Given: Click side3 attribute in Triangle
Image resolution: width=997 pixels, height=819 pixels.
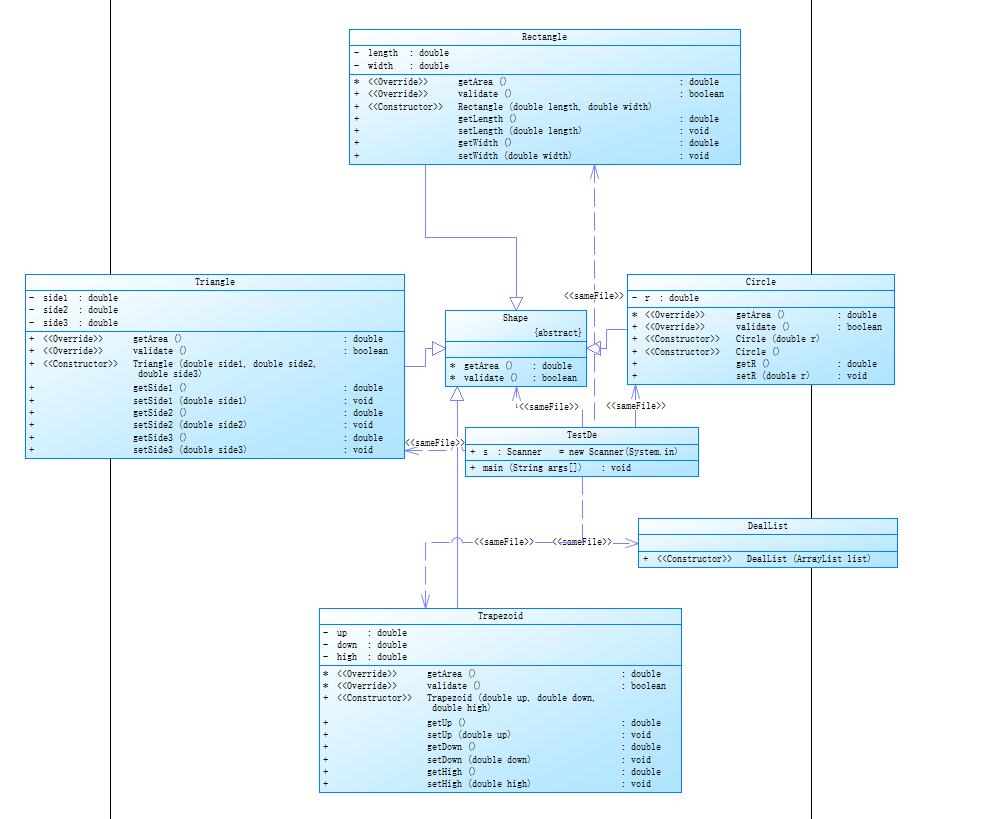Looking at the screenshot, I should [x=73, y=323].
